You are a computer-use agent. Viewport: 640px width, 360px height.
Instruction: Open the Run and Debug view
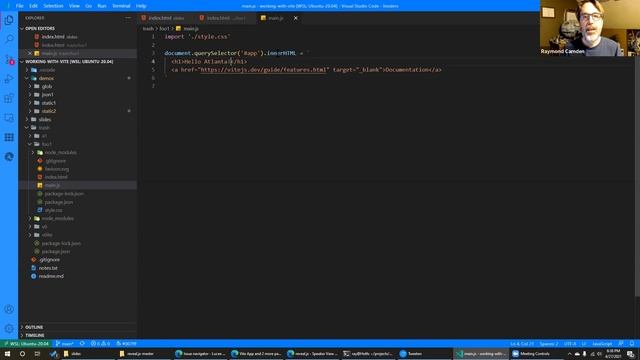(x=9, y=79)
